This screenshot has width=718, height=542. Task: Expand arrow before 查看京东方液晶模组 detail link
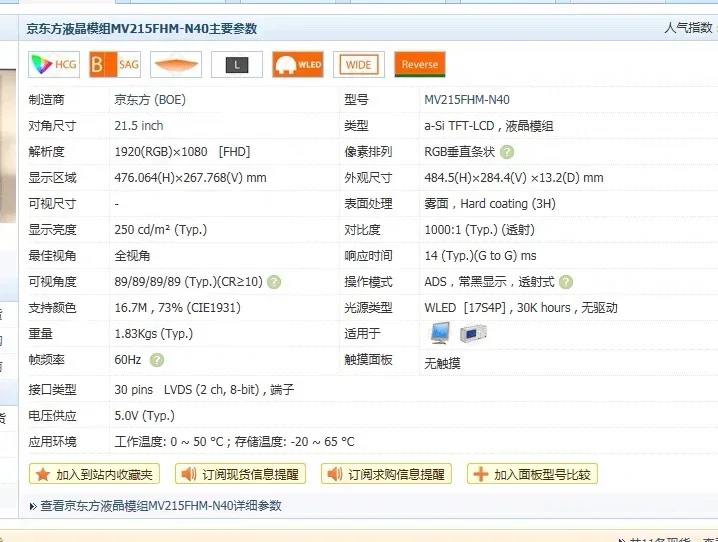point(33,506)
